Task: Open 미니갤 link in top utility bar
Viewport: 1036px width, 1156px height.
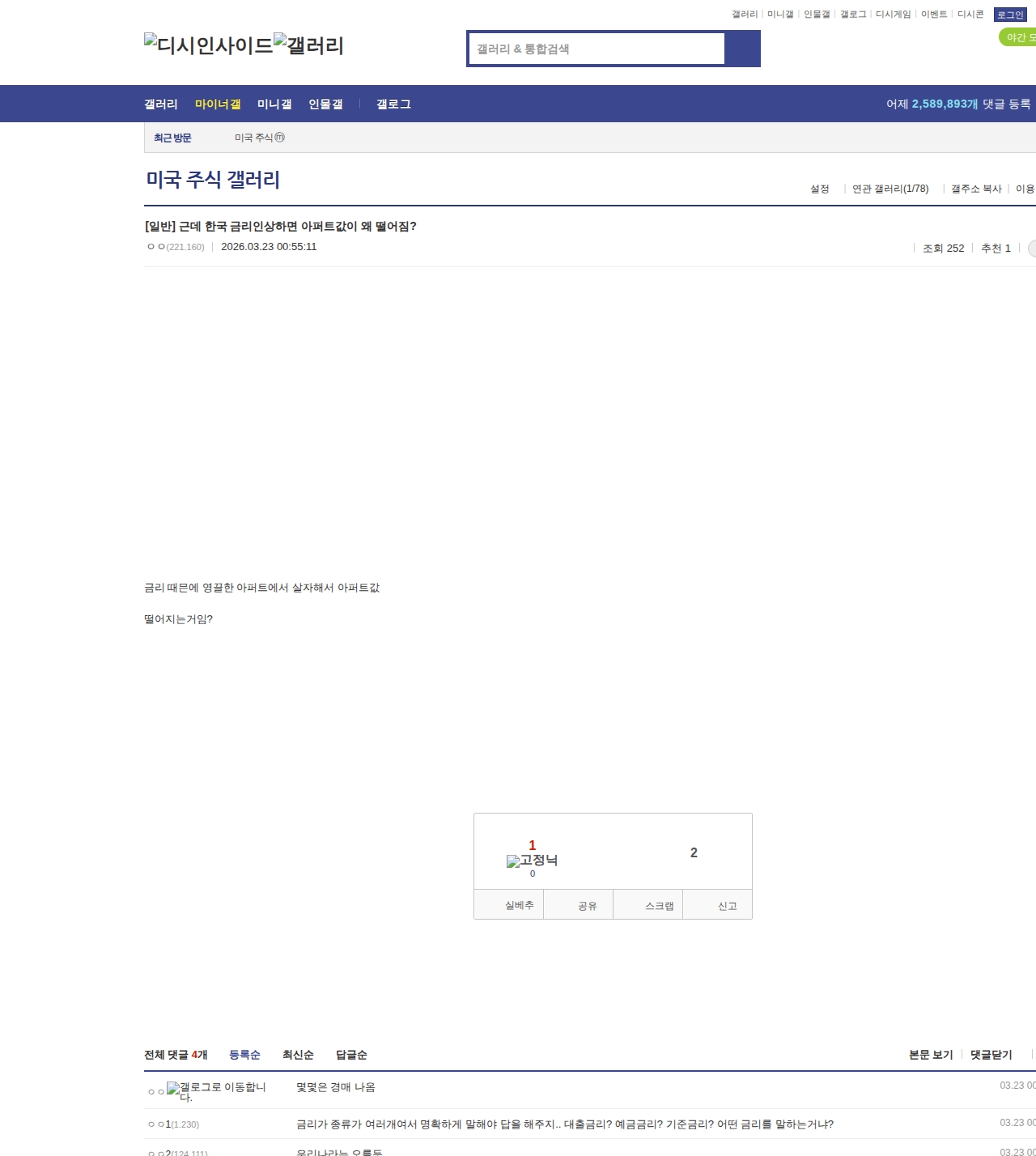Action: tap(780, 15)
